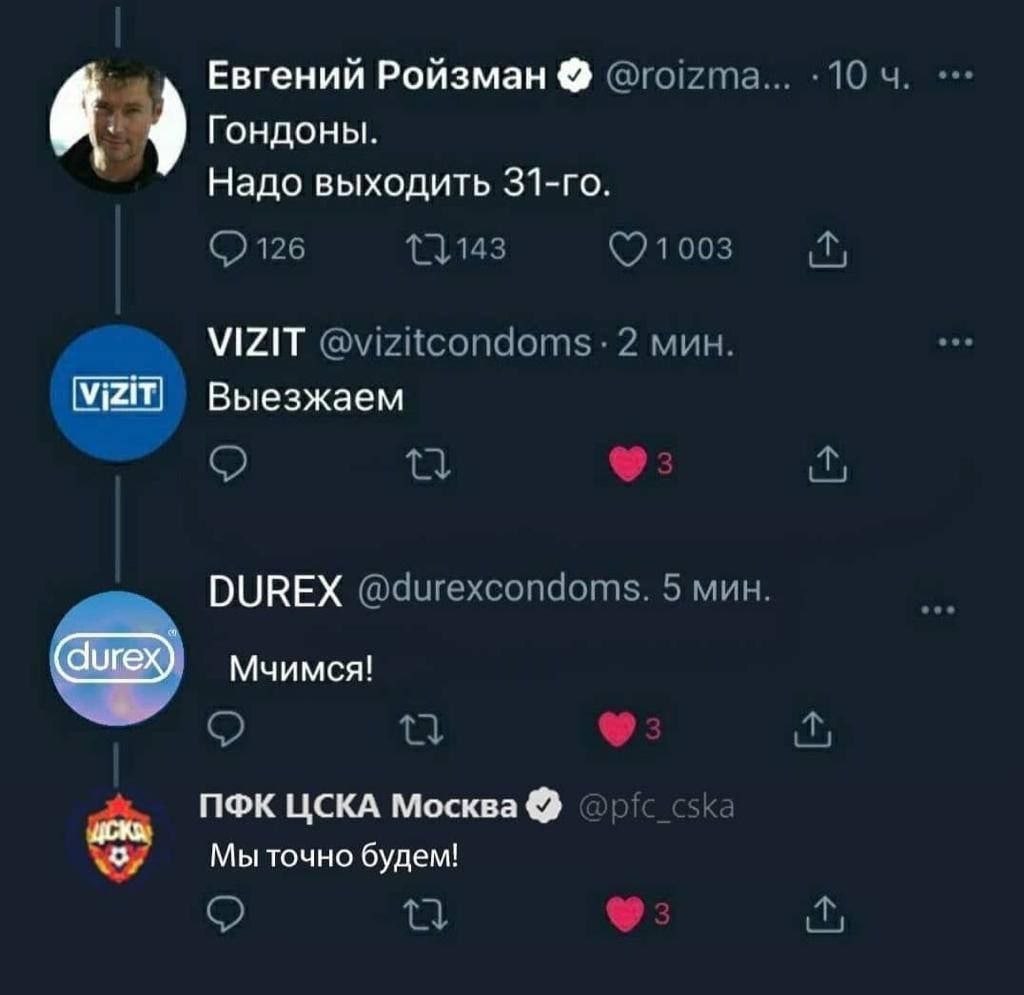
Task: Unlike the DUREX tweet
Action: pyautogui.click(x=616, y=729)
